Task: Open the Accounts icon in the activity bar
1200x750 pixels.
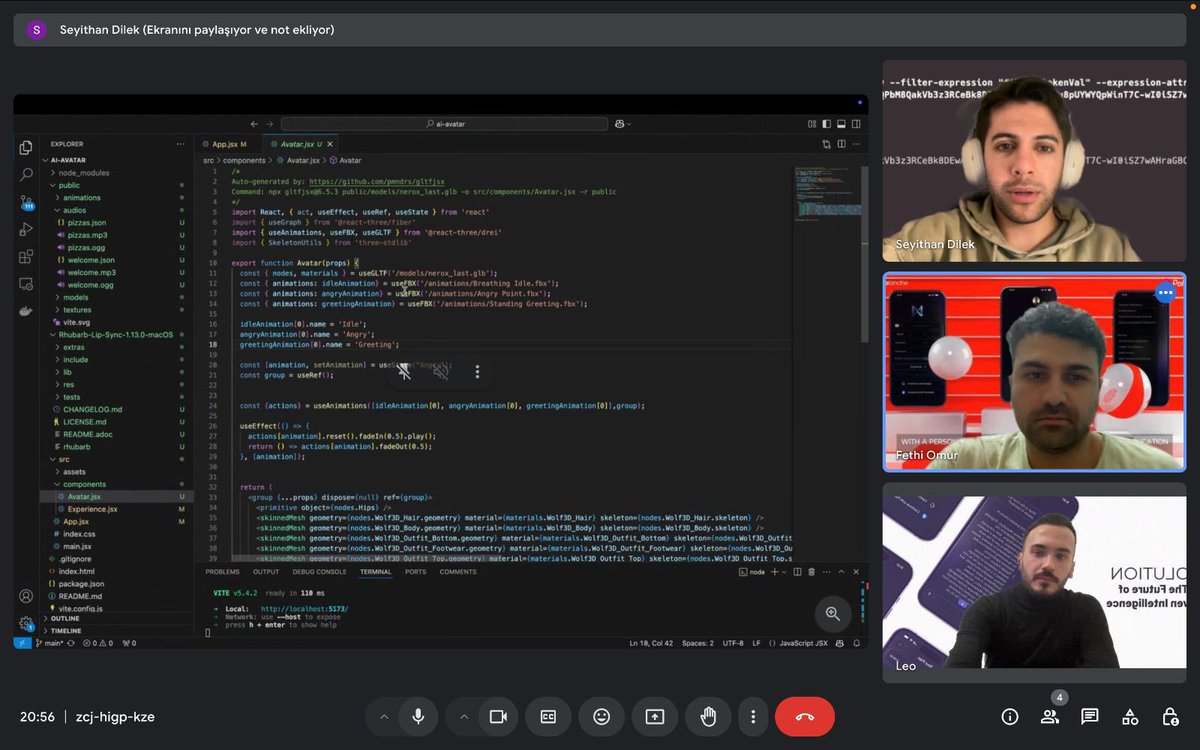Action: [26, 596]
